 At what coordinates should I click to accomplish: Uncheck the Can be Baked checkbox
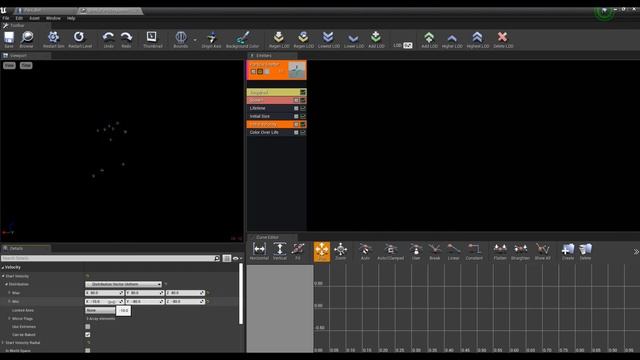pos(88,335)
